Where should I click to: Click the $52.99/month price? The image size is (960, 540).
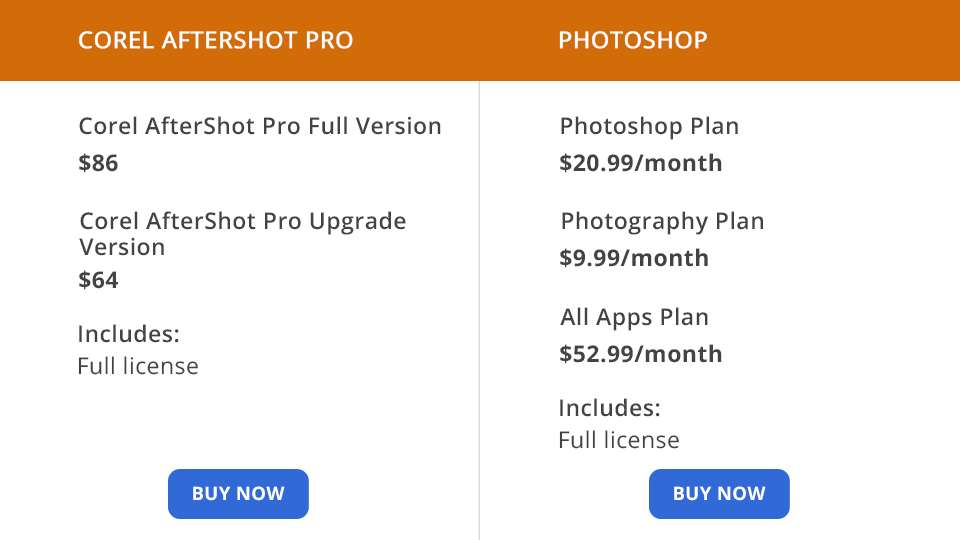coord(641,354)
